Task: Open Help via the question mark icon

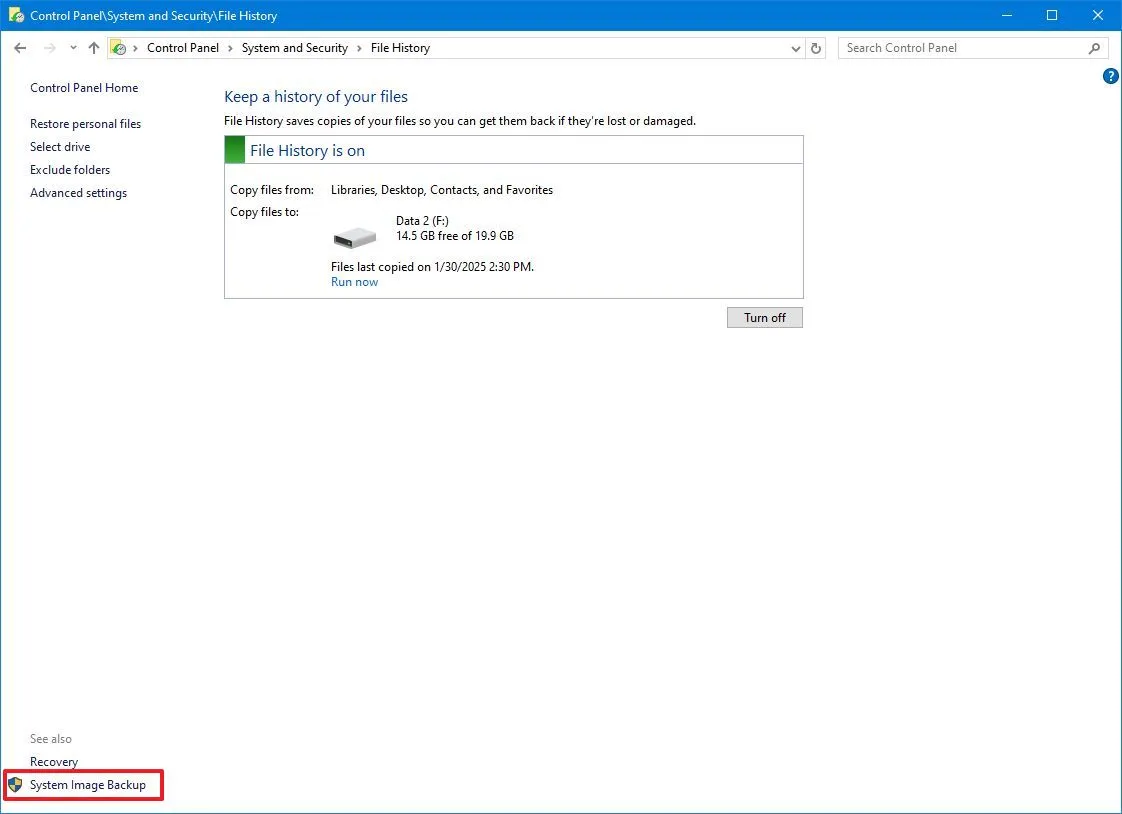Action: pyautogui.click(x=1110, y=76)
